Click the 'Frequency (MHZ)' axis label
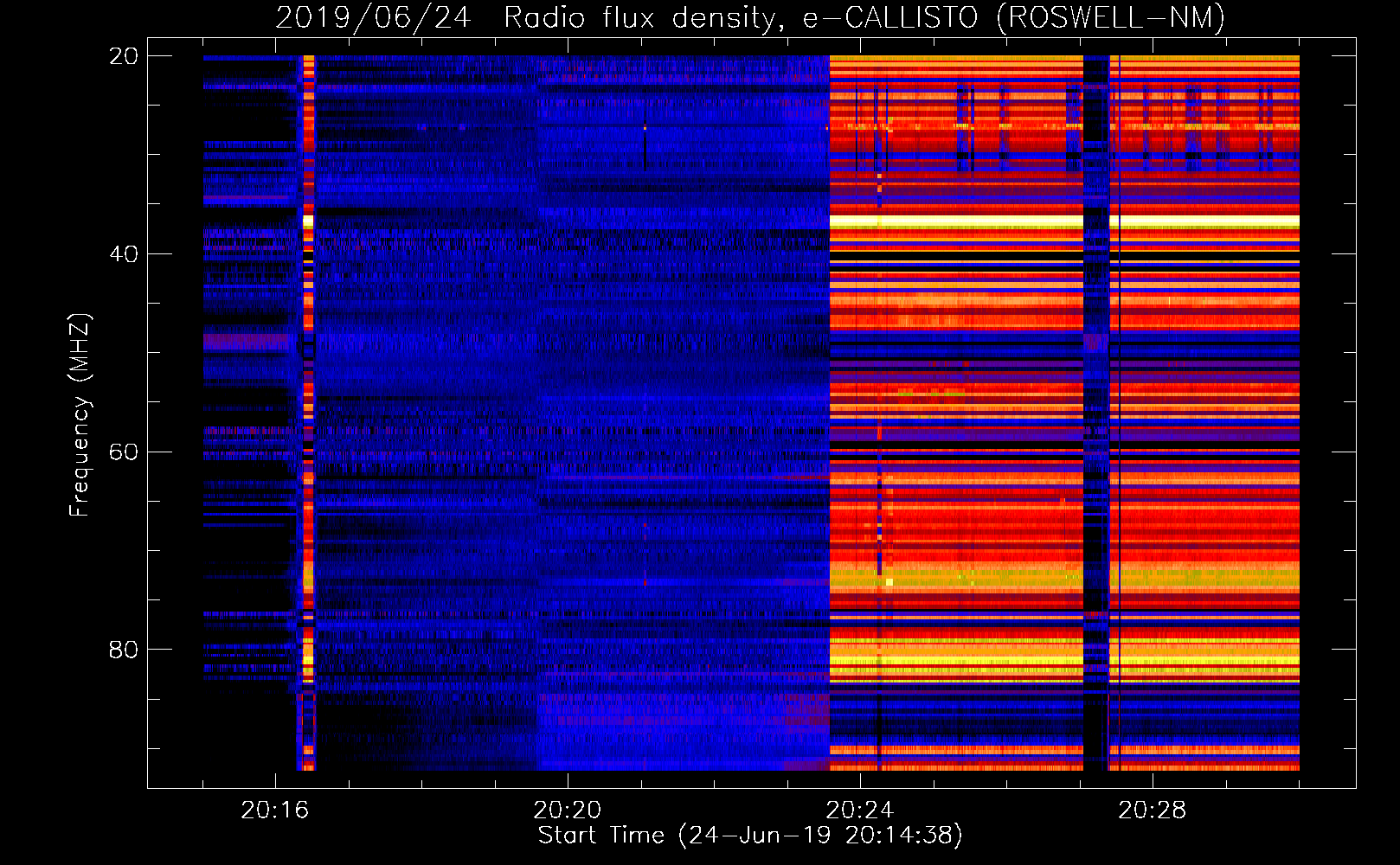This screenshot has height=865, width=1400. (x=80, y=415)
